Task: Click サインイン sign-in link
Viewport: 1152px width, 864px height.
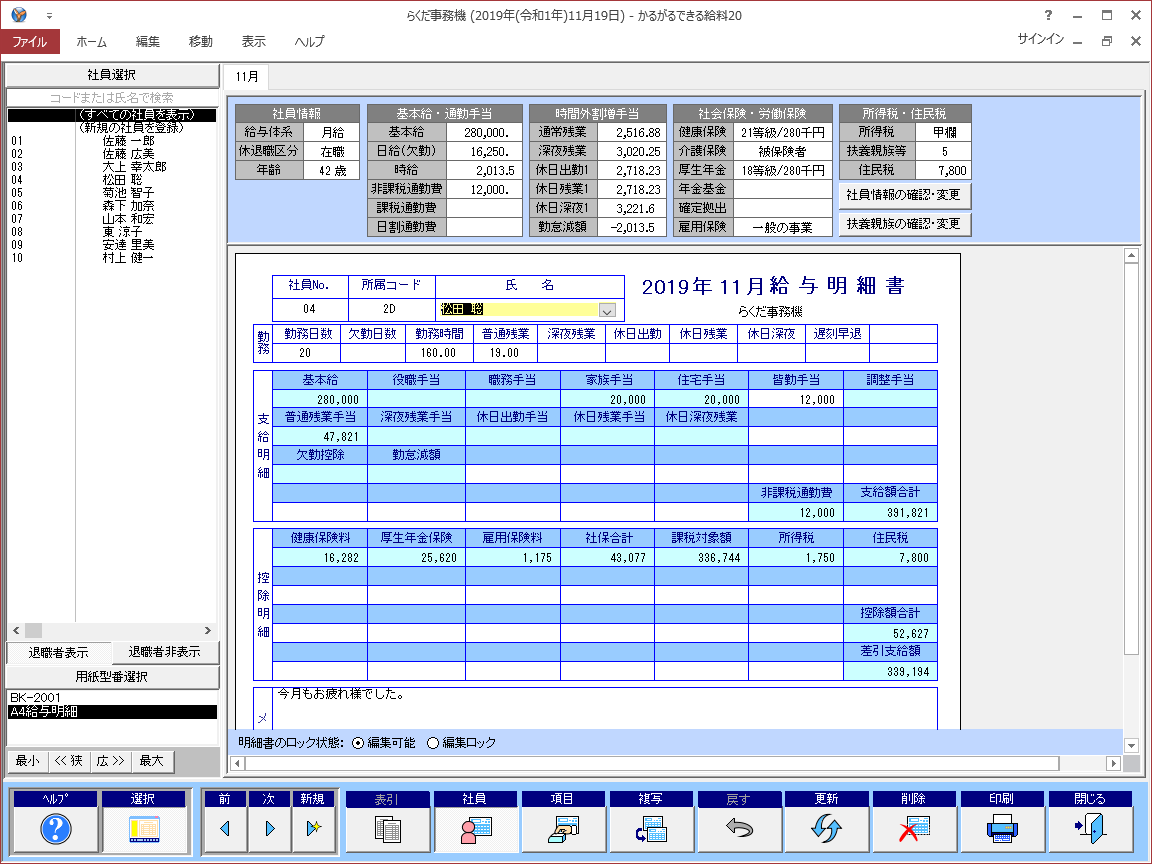Action: click(x=1040, y=39)
